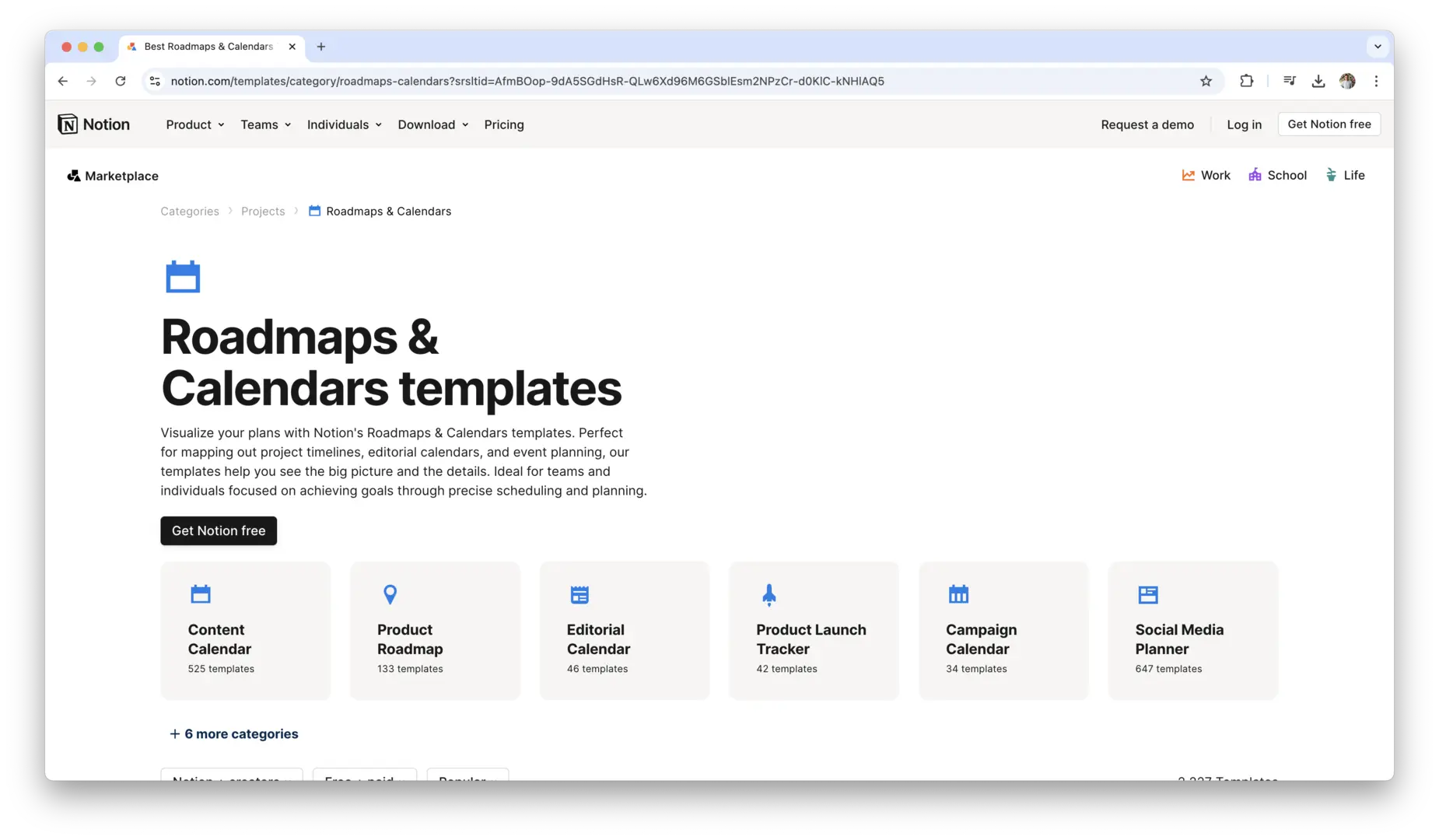Click the Editorial Calendar icon
Viewport: 1439px width, 840px height.
[x=579, y=593]
